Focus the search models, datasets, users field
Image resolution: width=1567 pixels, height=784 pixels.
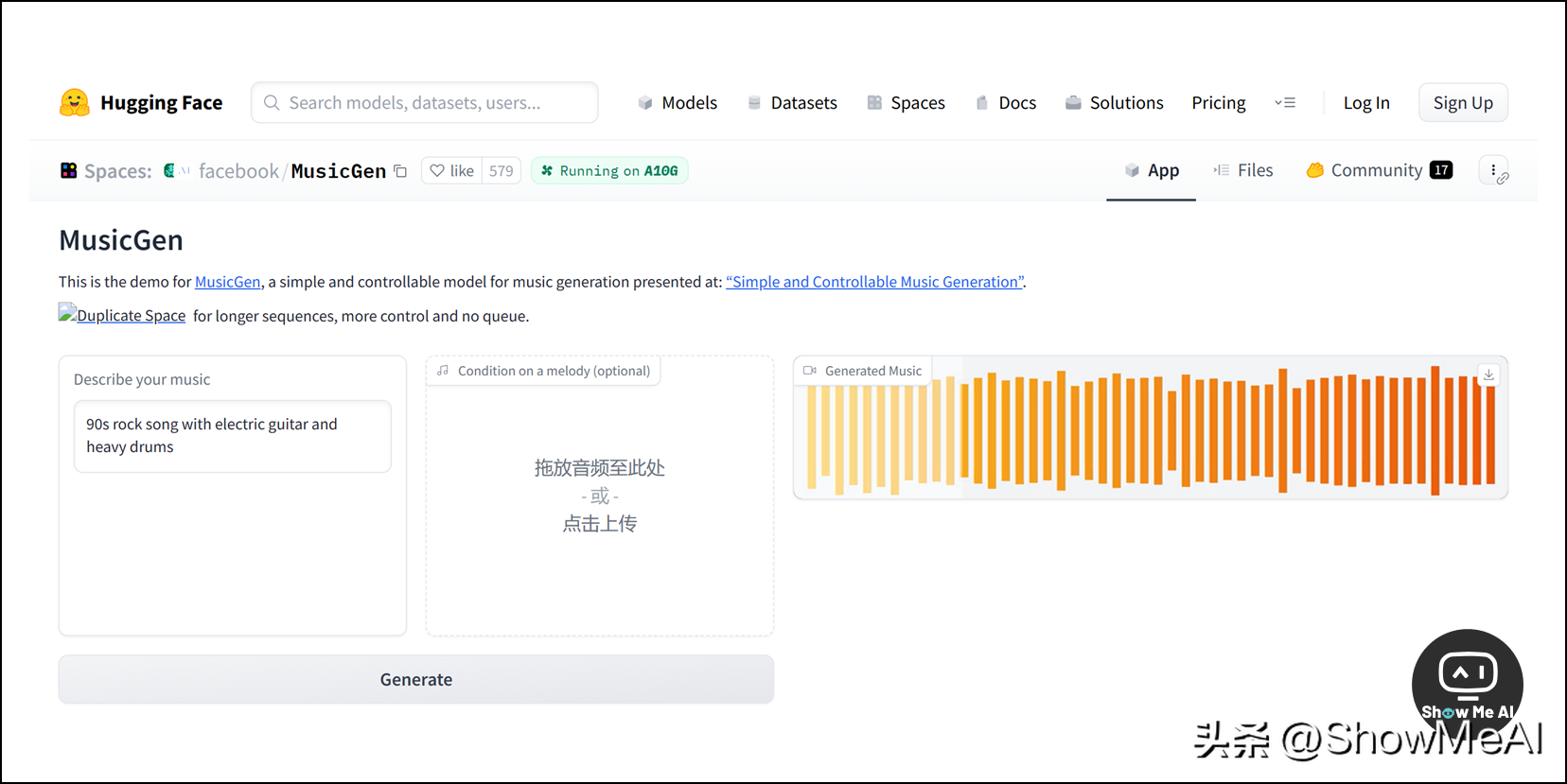click(425, 102)
